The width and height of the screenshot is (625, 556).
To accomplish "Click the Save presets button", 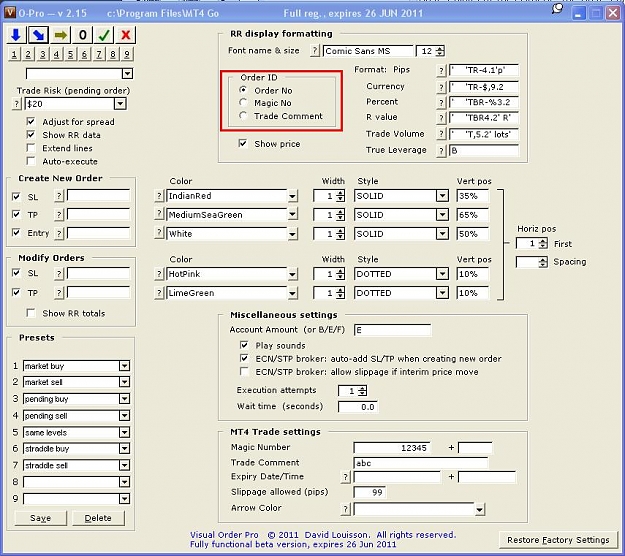I will coord(41,518).
